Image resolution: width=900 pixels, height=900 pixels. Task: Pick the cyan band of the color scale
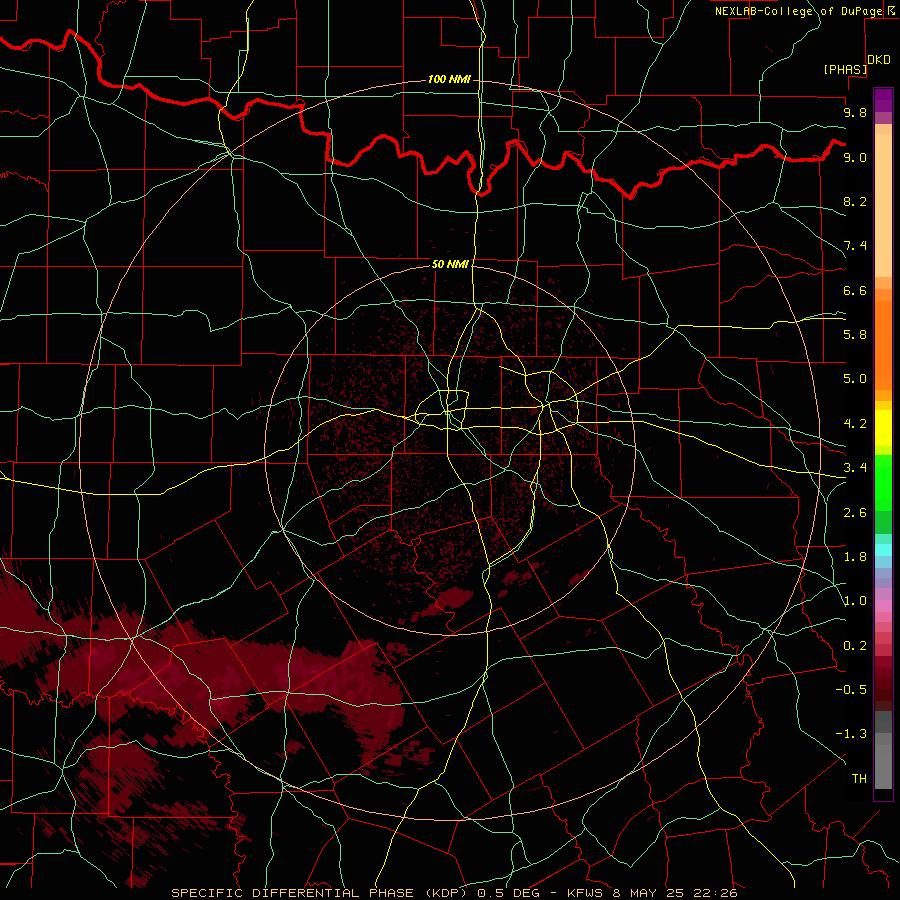coord(883,550)
